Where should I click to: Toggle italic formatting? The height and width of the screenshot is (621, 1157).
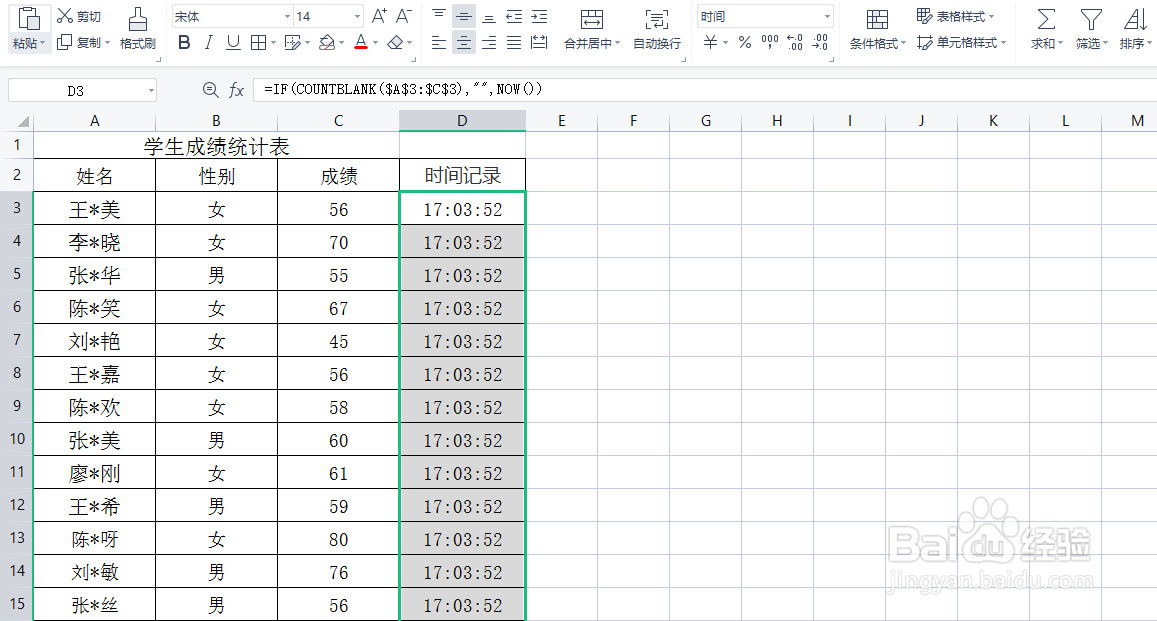[209, 43]
